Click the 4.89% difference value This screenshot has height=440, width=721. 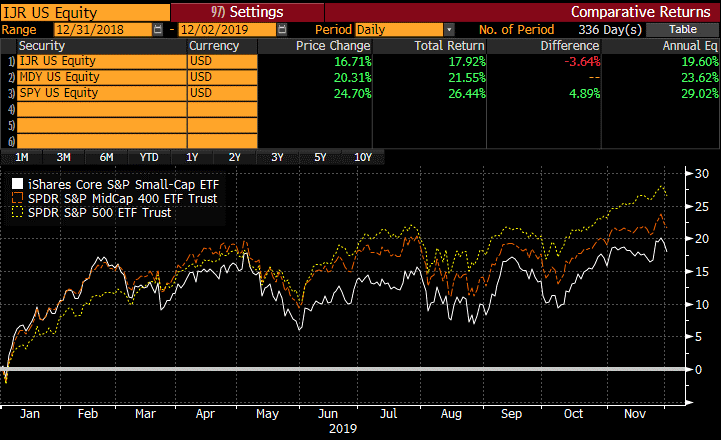point(584,94)
